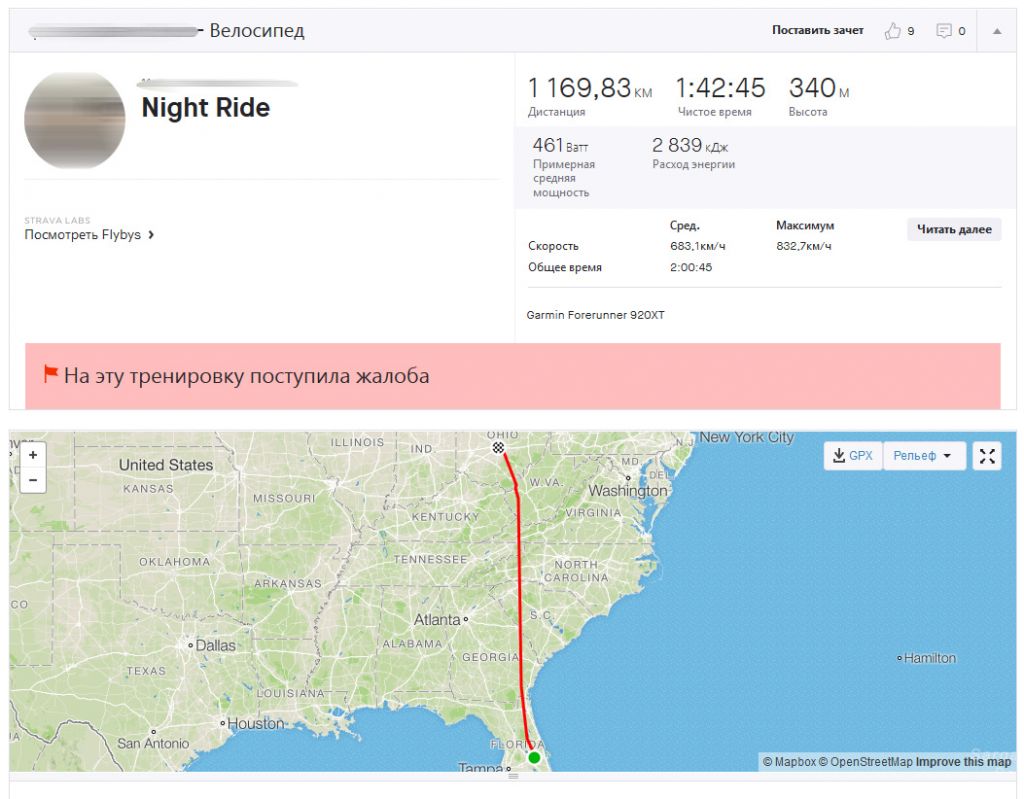Zoom out on the map with minus

33,480
